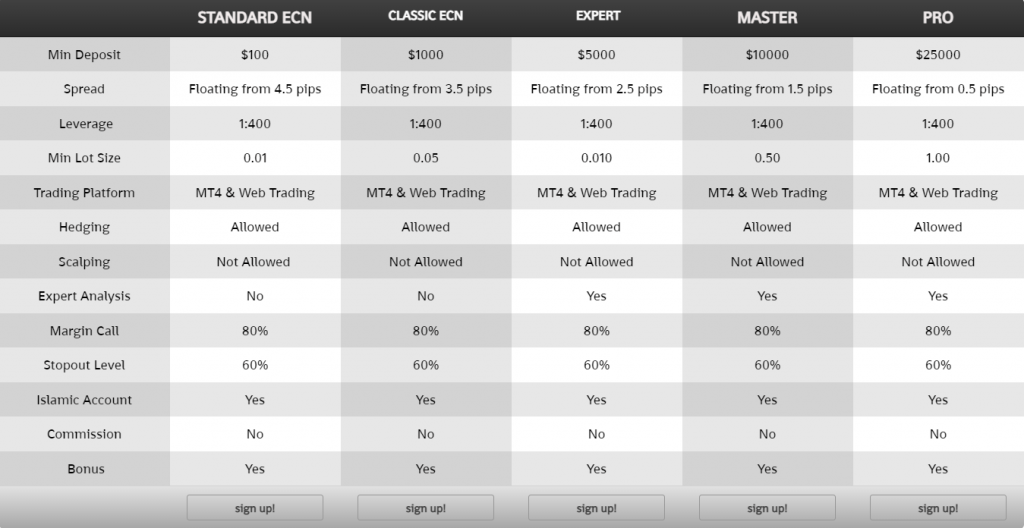Click Floating from 4.5 pips cell
The height and width of the screenshot is (528, 1024).
(x=255, y=89)
